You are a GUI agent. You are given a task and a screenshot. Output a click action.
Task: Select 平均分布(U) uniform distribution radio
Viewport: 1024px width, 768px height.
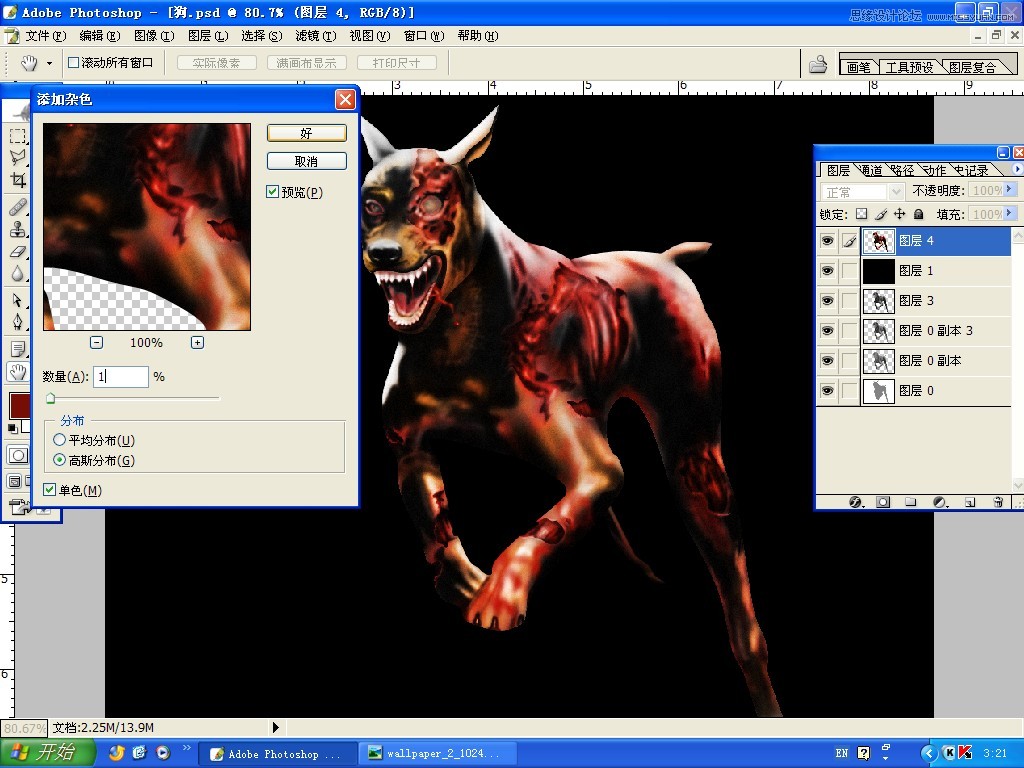[59, 440]
